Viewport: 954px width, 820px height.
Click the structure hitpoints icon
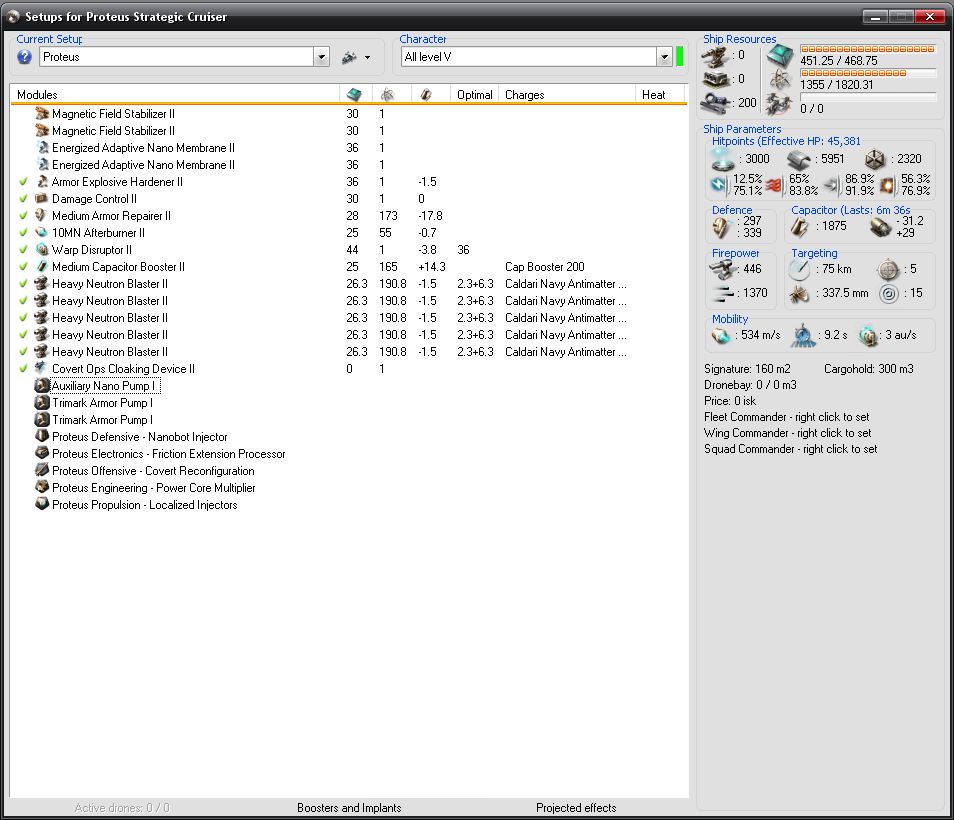[x=875, y=159]
